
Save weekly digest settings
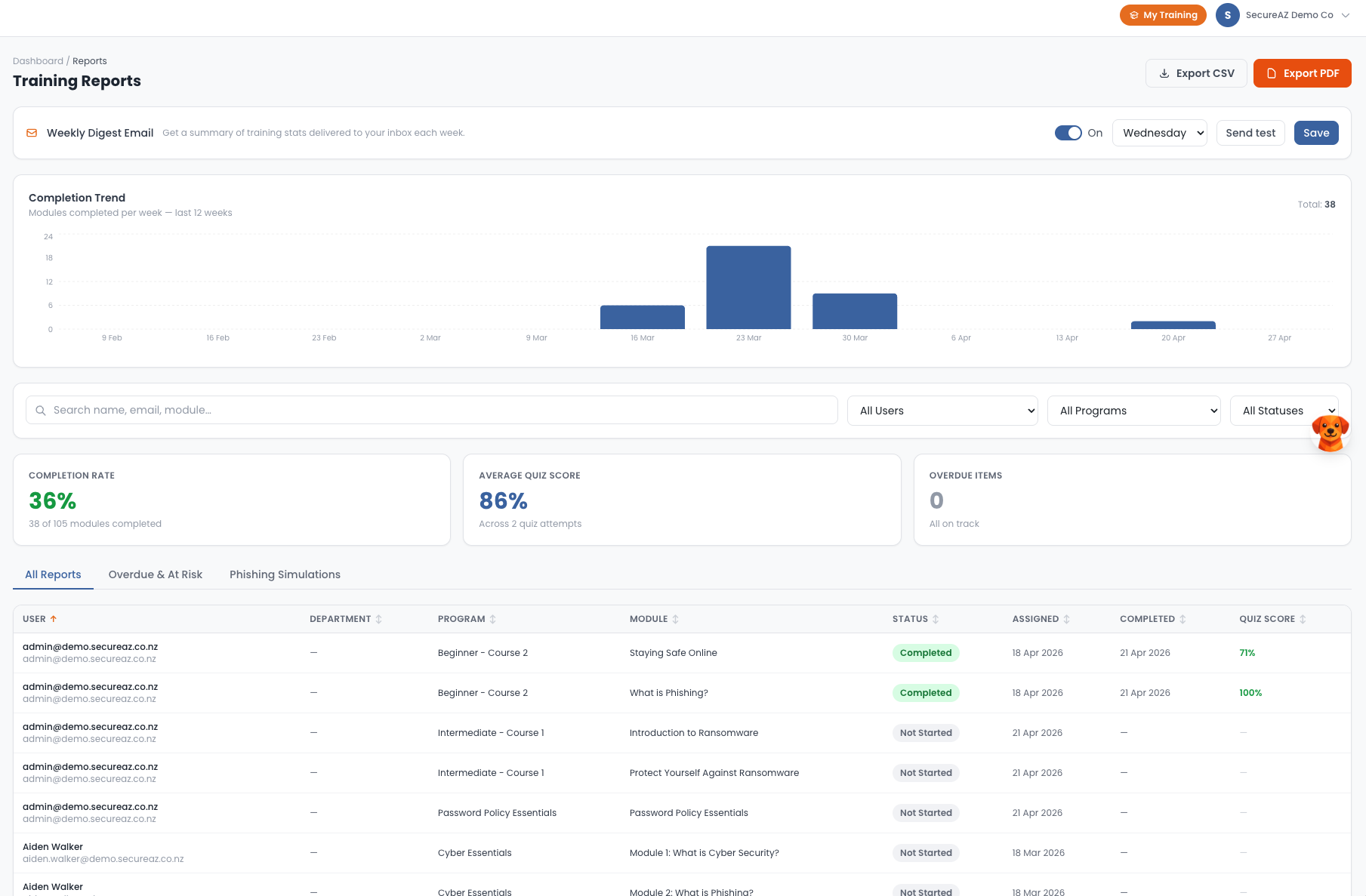coord(1316,133)
